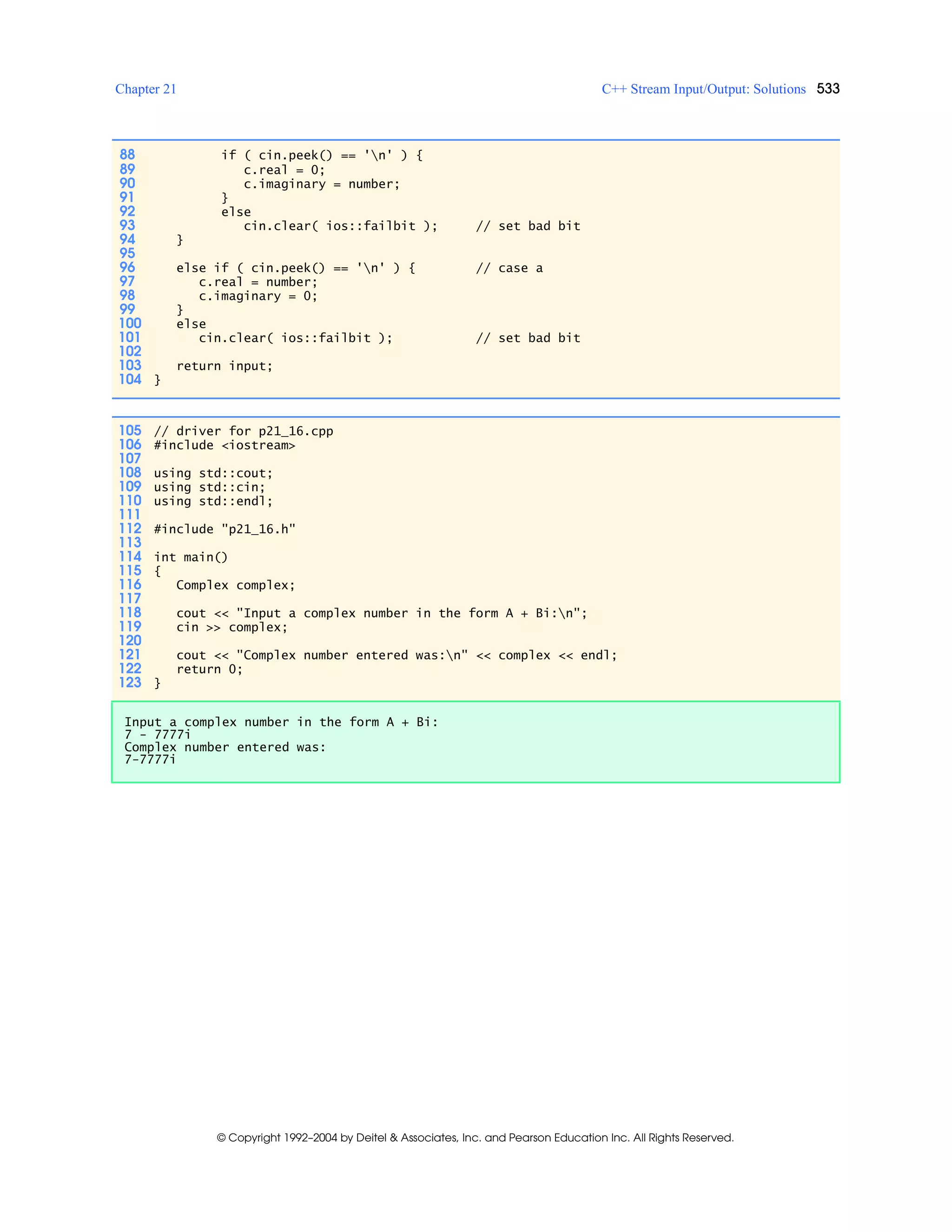Click the cout 'Complex number entered was' code line
The image size is (952, 1232).
(397, 655)
